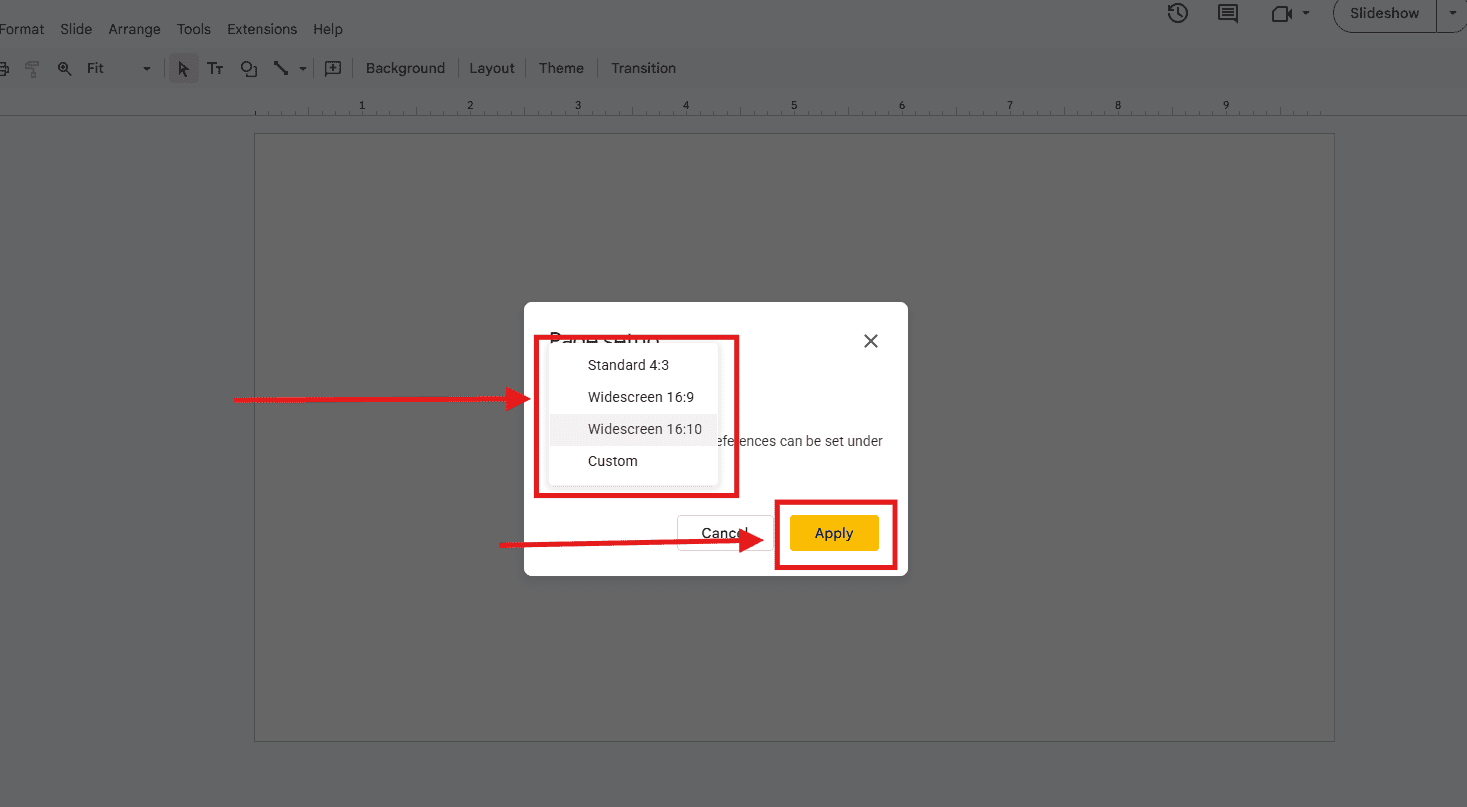Select the line tool

coord(281,68)
